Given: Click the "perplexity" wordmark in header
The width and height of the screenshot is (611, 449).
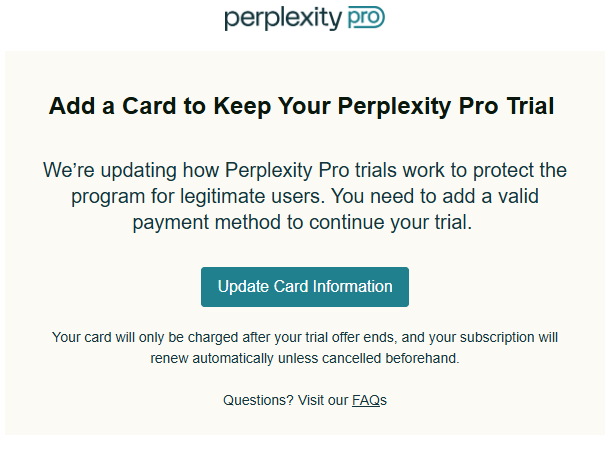Looking at the screenshot, I should 283,19.
